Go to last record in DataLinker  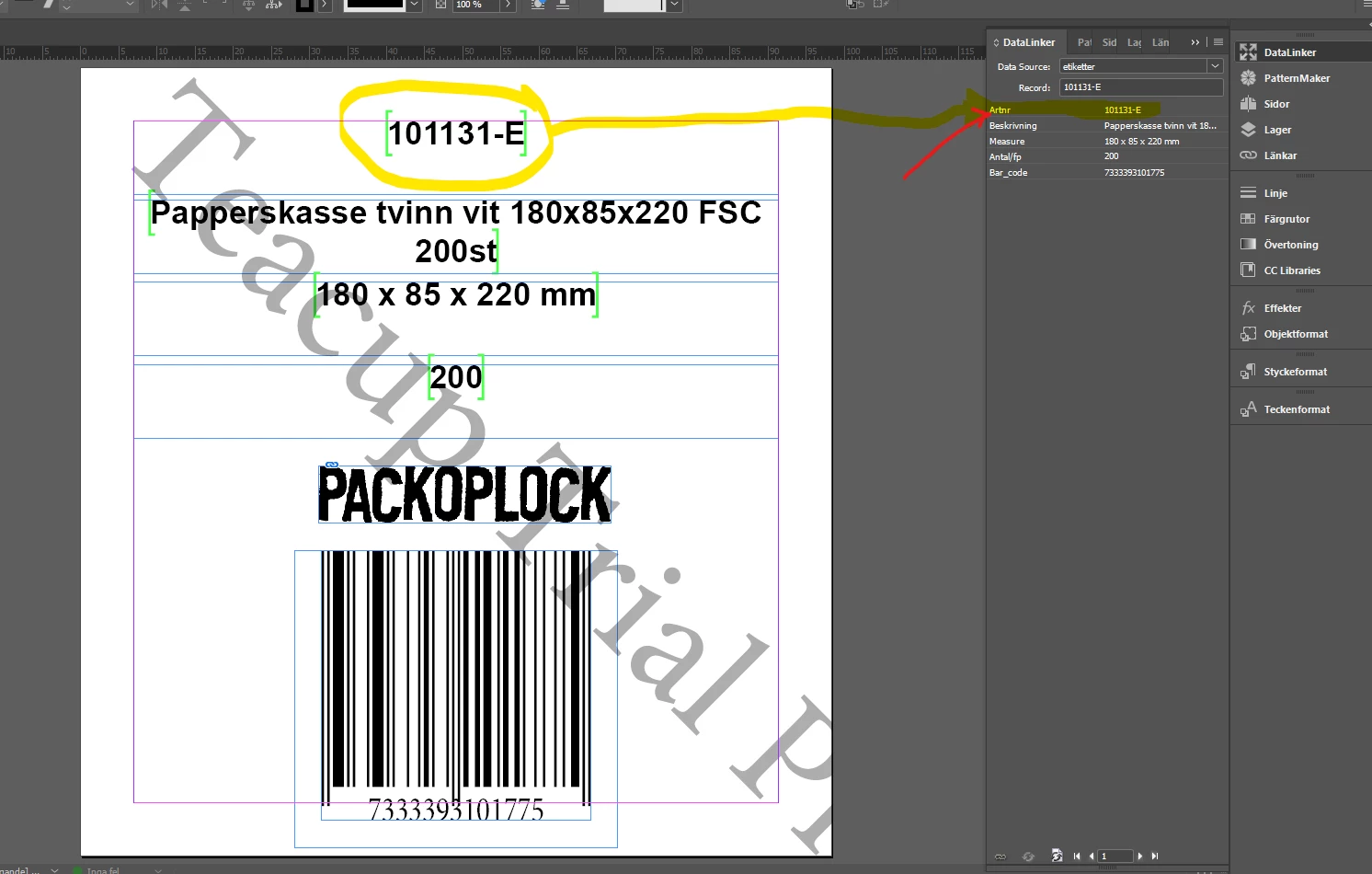pyautogui.click(x=1155, y=857)
